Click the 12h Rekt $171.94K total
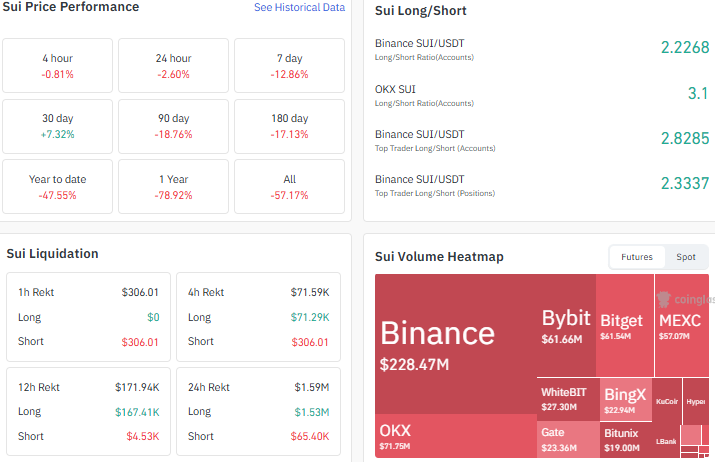715x462 pixels. (137, 388)
